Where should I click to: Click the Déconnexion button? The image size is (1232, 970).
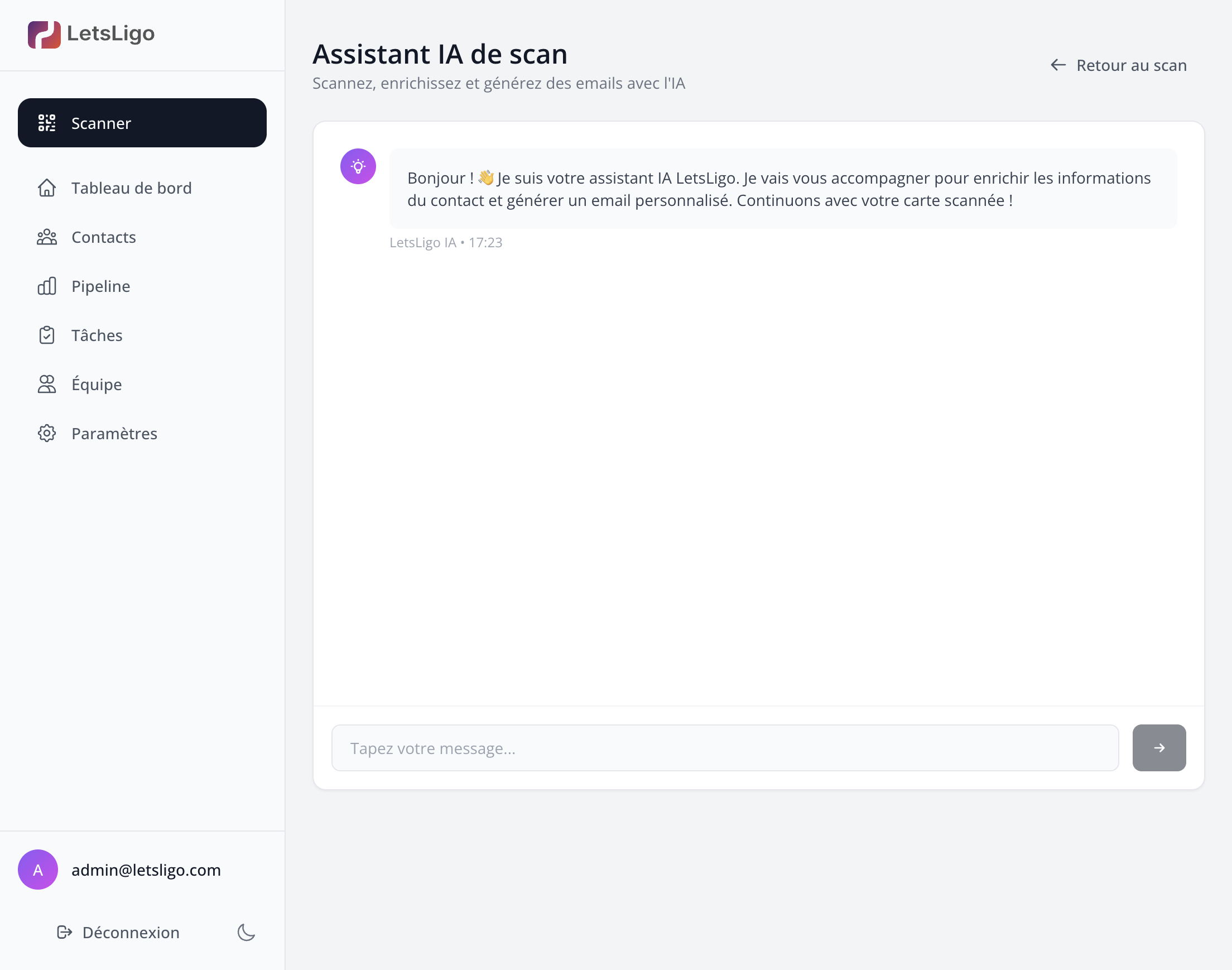[x=118, y=932]
